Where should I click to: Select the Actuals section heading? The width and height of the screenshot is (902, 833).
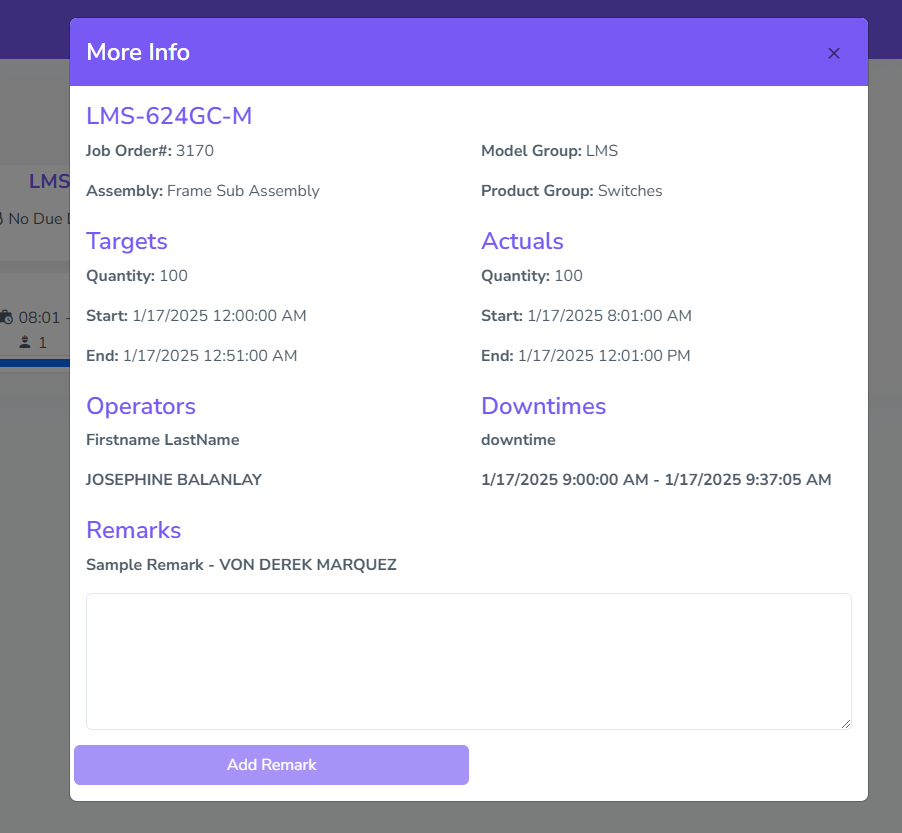coord(522,241)
